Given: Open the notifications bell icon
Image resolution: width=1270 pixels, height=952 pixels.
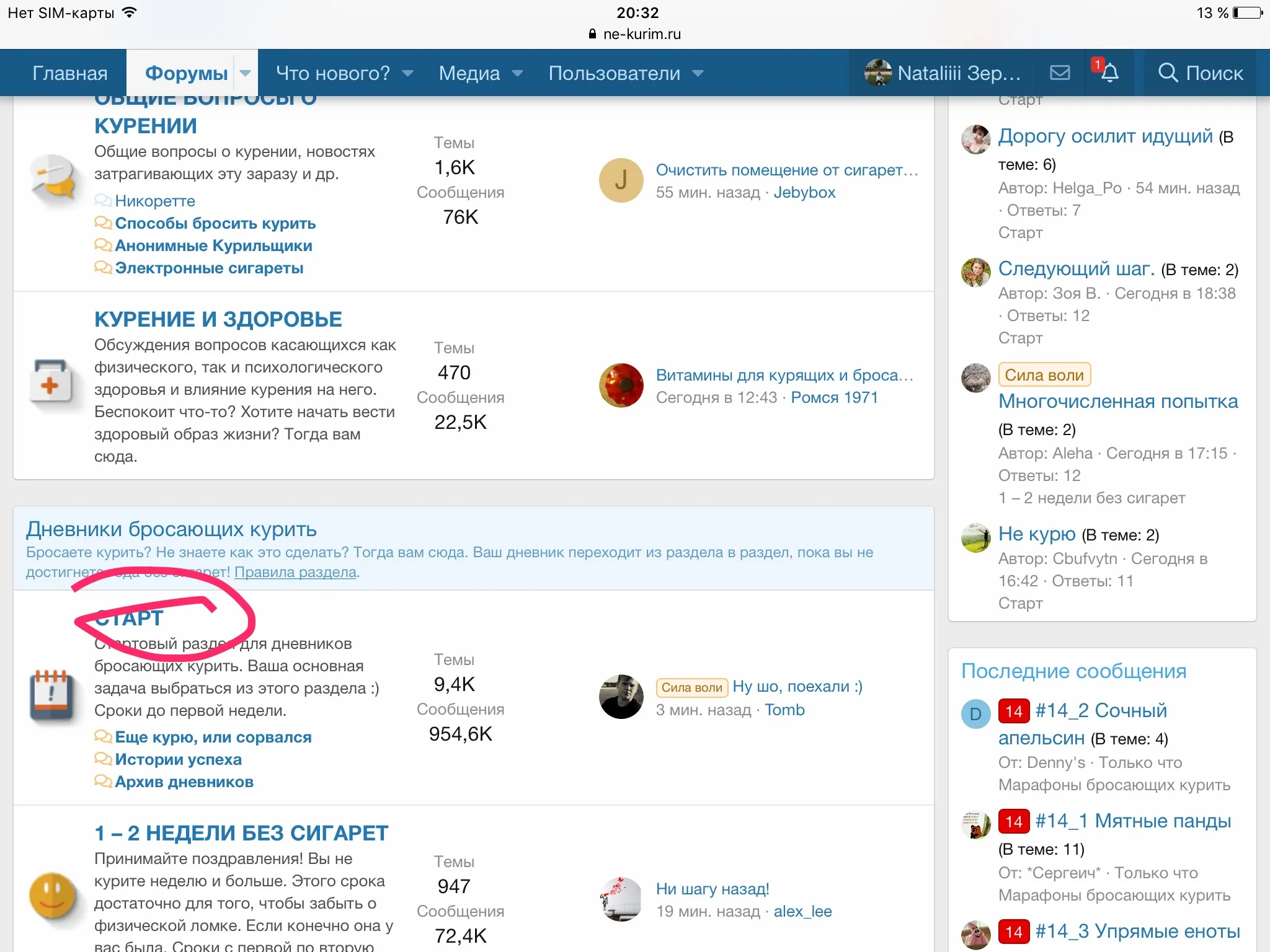Looking at the screenshot, I should (x=1109, y=73).
